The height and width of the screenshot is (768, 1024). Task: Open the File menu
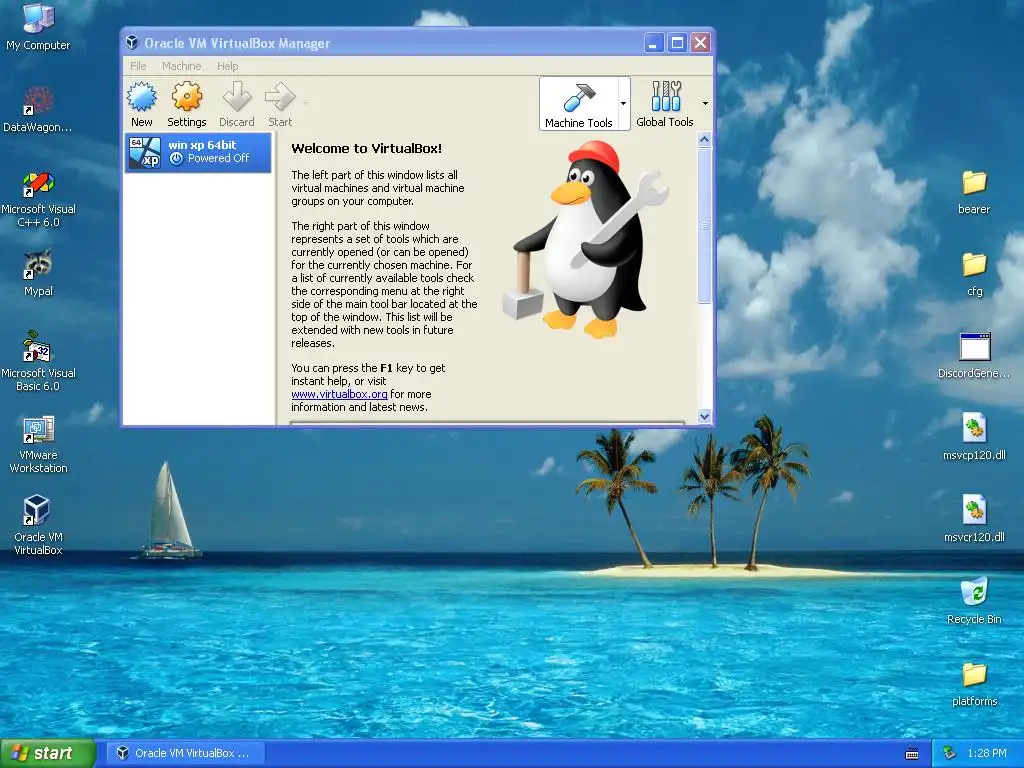point(138,66)
